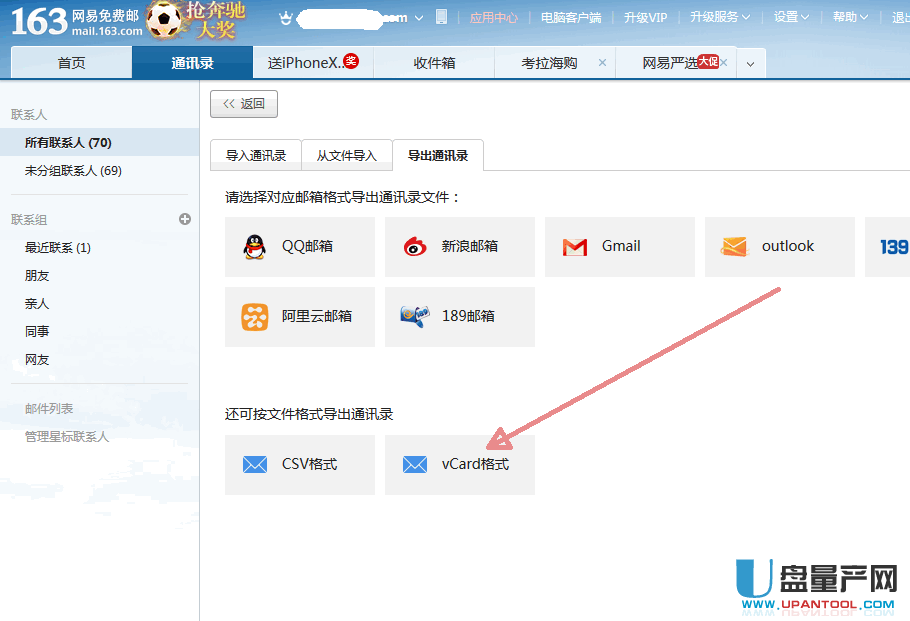Click the QQ邮箱 penguin icon

(255, 247)
